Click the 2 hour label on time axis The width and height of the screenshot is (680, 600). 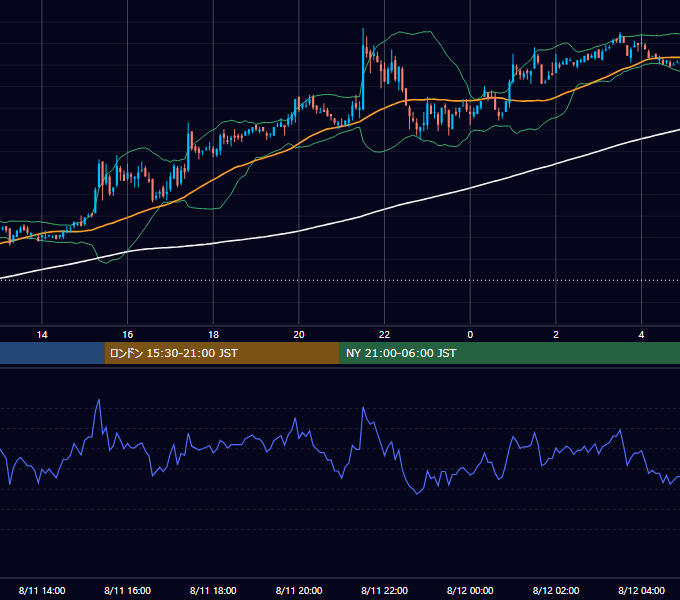coord(556,335)
